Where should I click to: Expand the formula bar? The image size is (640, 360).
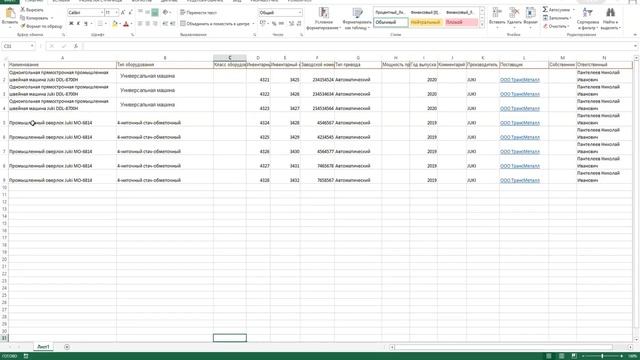tap(636, 46)
